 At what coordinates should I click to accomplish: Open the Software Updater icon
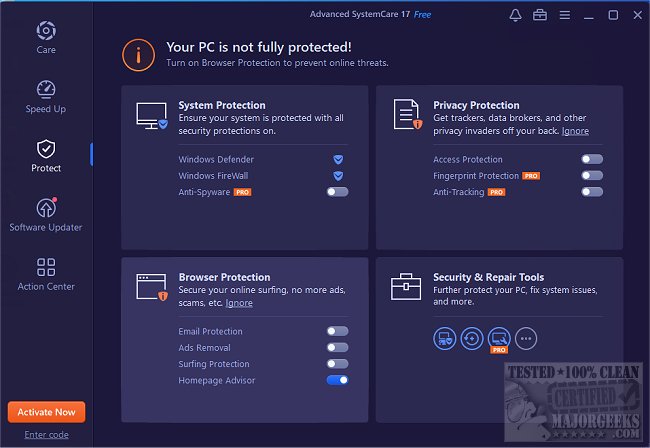tap(46, 207)
